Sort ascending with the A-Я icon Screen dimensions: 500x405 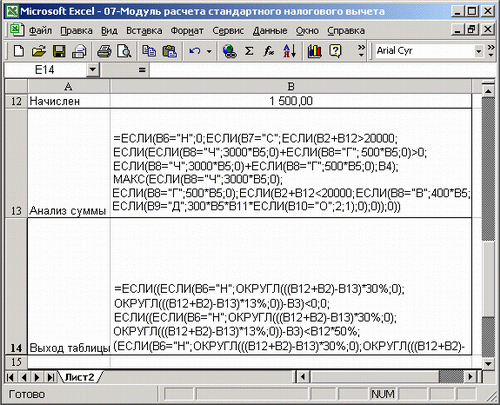click(289, 51)
